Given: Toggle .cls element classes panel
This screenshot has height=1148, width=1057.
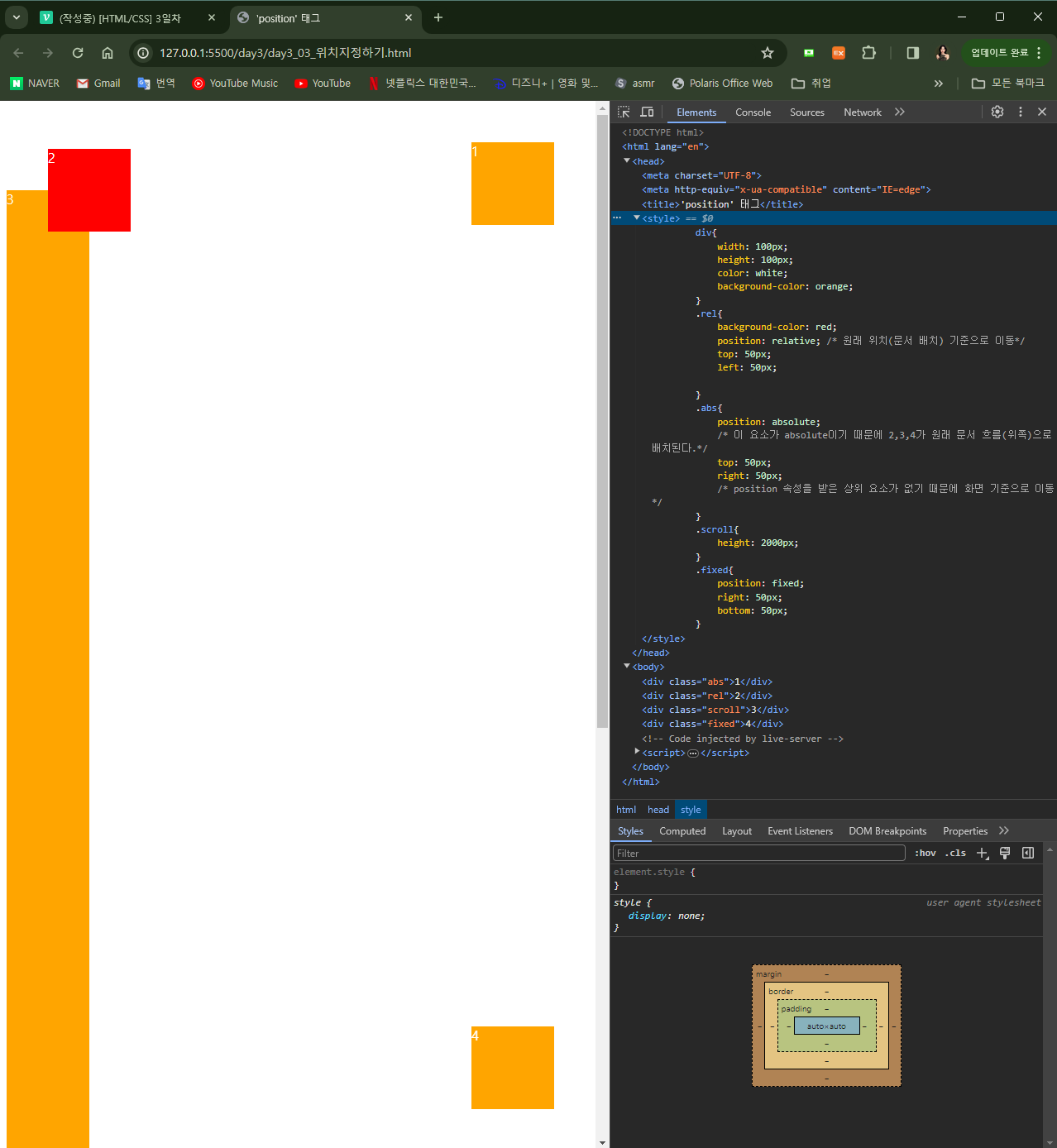Looking at the screenshot, I should pos(955,853).
